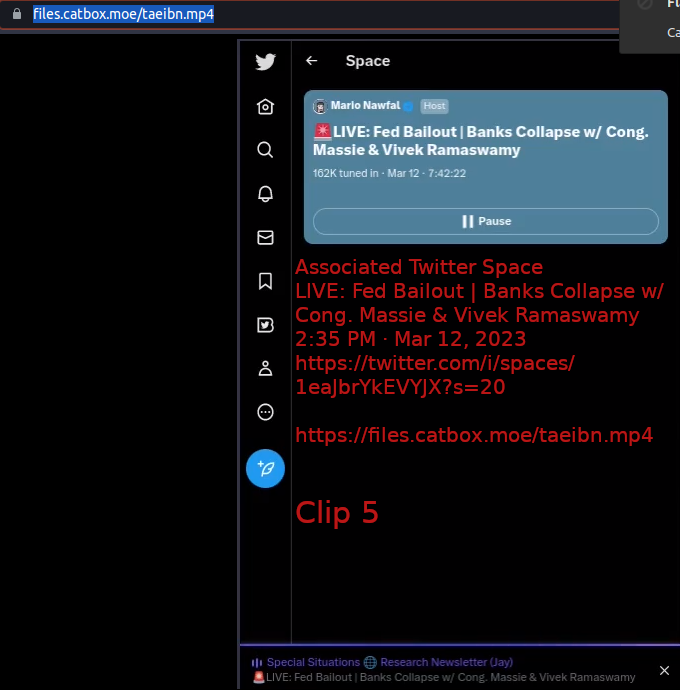Click Mario Nawfal's avatar thumbnail
680x690 pixels.
320,106
